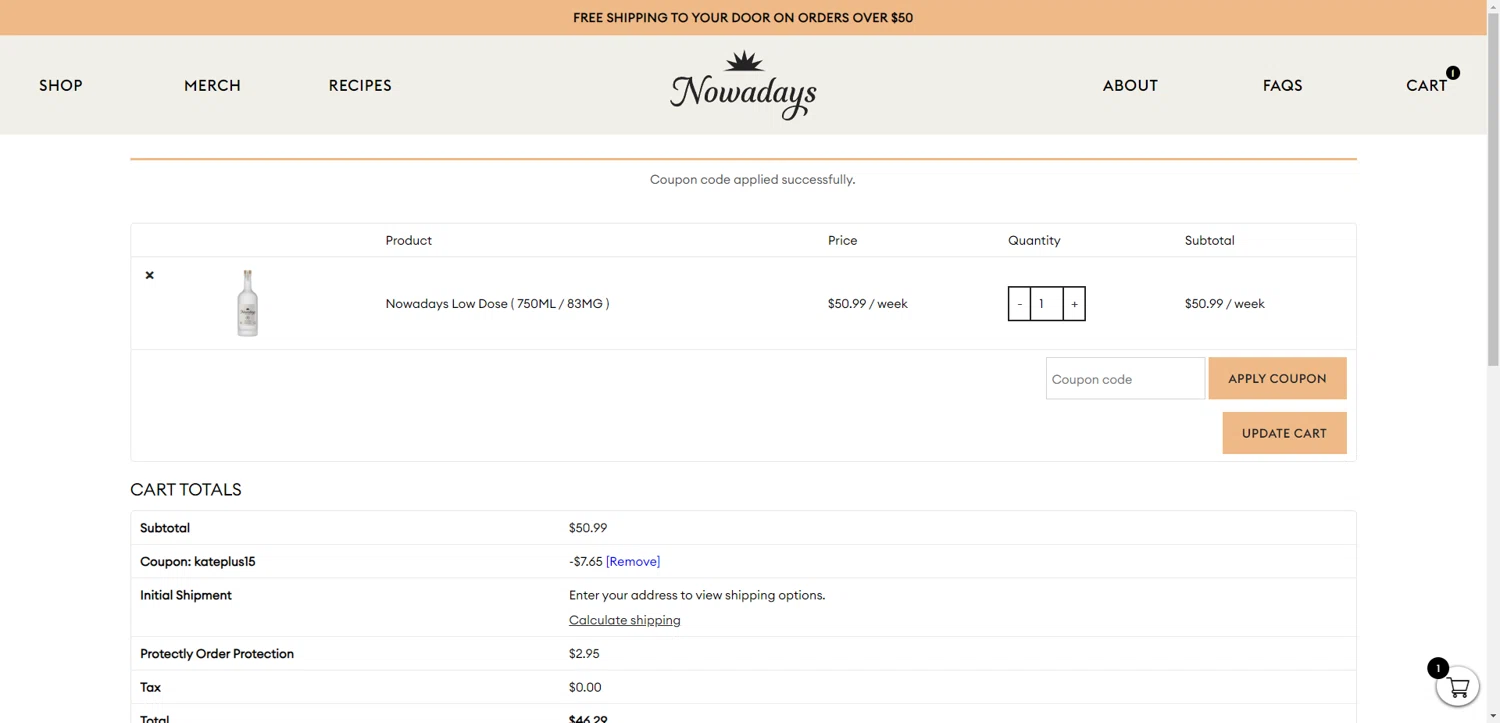Open the Nowadays logo homepage
This screenshot has height=723, width=1500.
click(x=743, y=85)
